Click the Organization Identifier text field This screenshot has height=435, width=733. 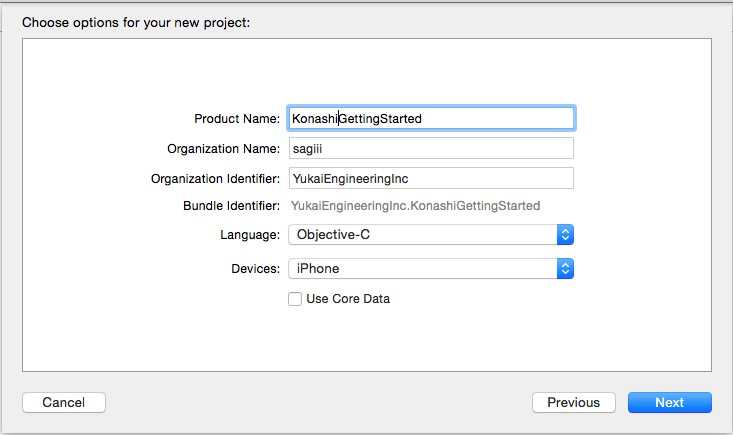430,178
